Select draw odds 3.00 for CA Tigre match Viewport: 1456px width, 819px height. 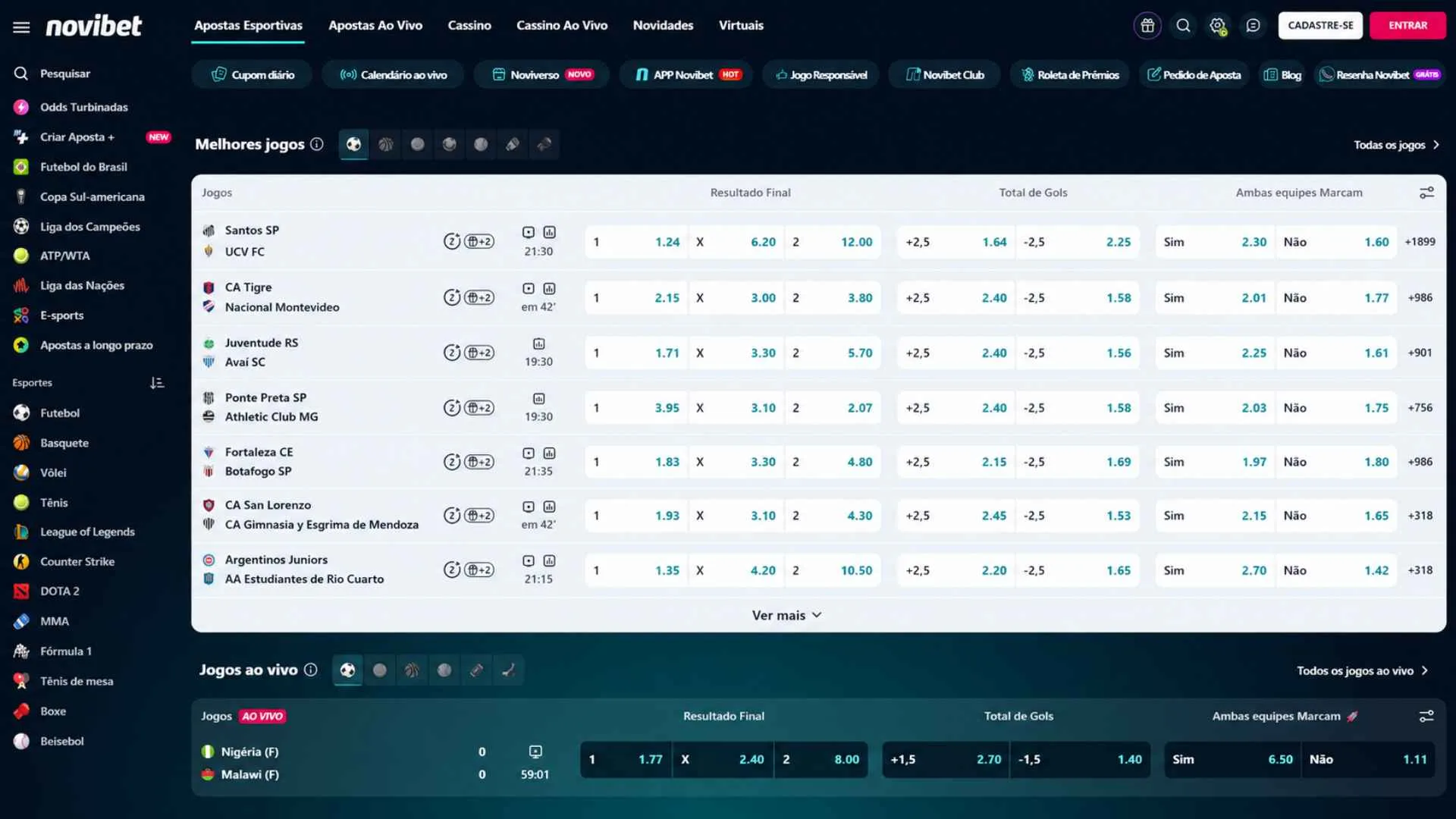736,298
